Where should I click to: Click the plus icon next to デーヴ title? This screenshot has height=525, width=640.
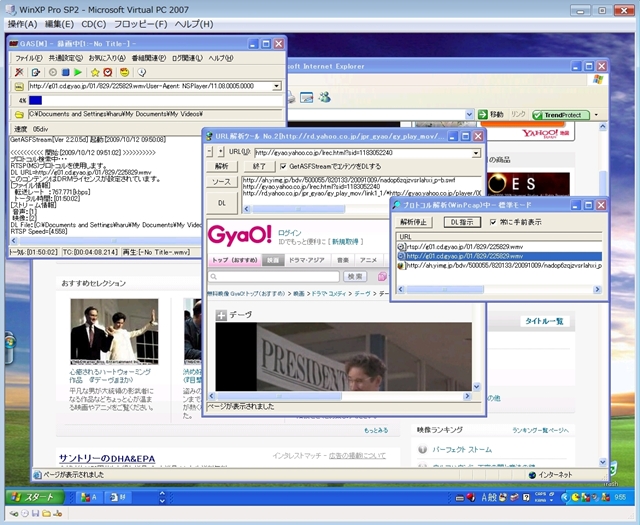tap(221, 315)
